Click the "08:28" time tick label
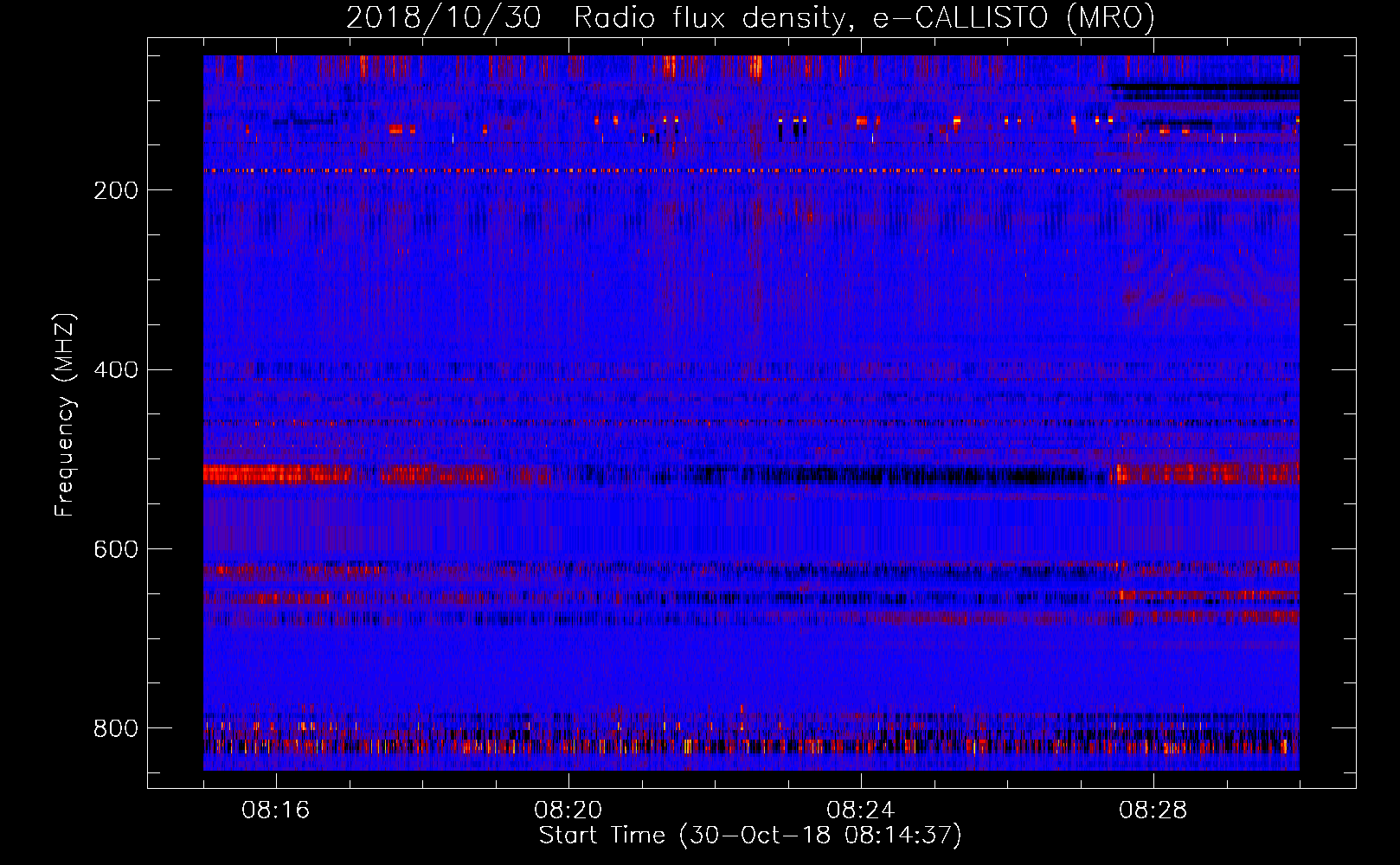This screenshot has width=1400, height=865. [x=1153, y=811]
